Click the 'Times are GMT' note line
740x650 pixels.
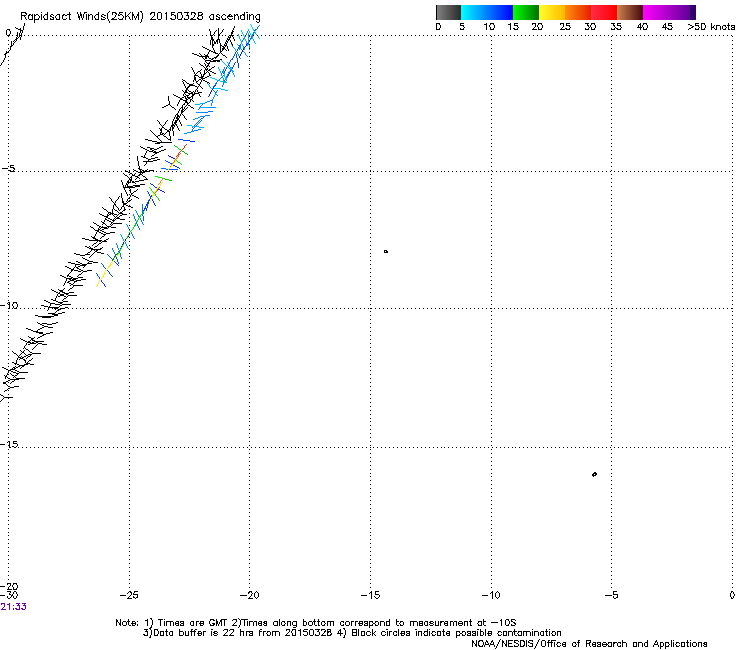[316, 623]
